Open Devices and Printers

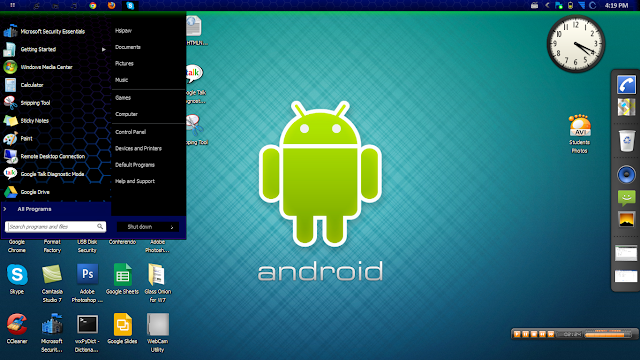[x=138, y=149]
